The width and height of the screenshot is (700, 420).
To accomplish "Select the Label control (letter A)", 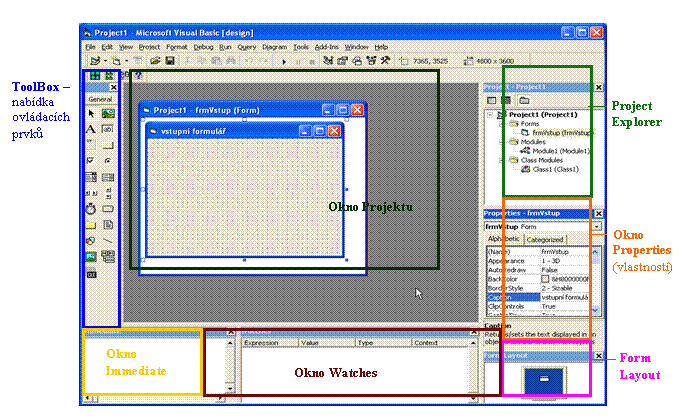I will [x=91, y=129].
